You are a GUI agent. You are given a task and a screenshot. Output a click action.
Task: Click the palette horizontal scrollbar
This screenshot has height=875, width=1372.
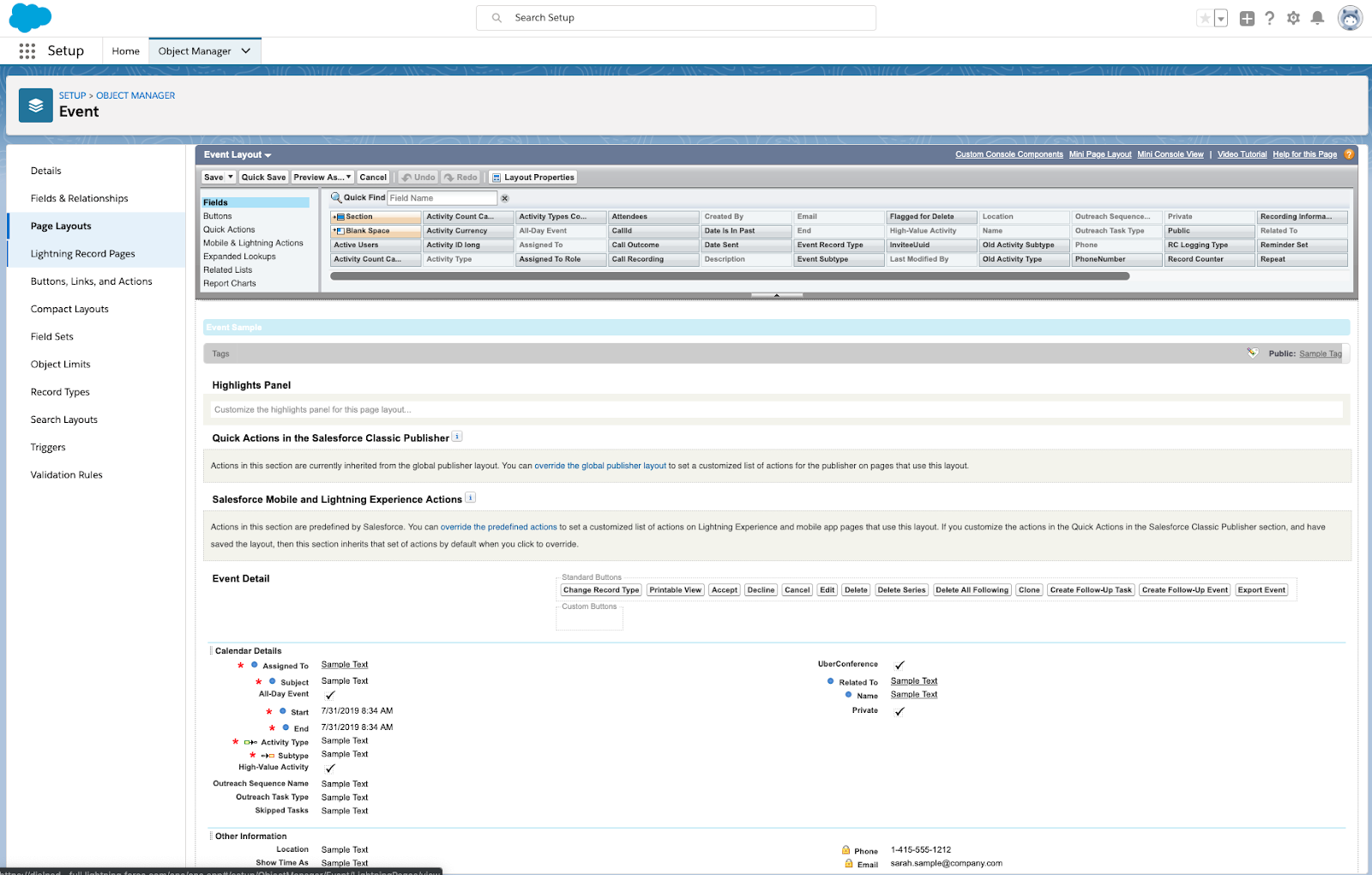click(x=730, y=276)
